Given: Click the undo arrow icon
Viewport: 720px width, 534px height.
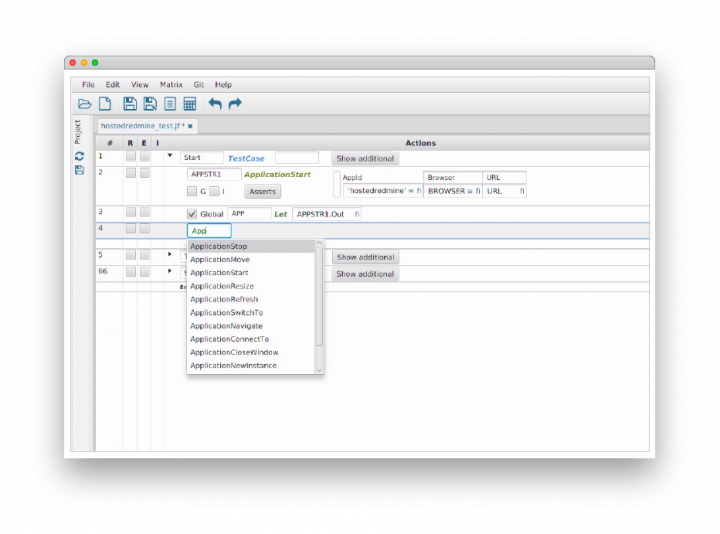Looking at the screenshot, I should pos(215,104).
